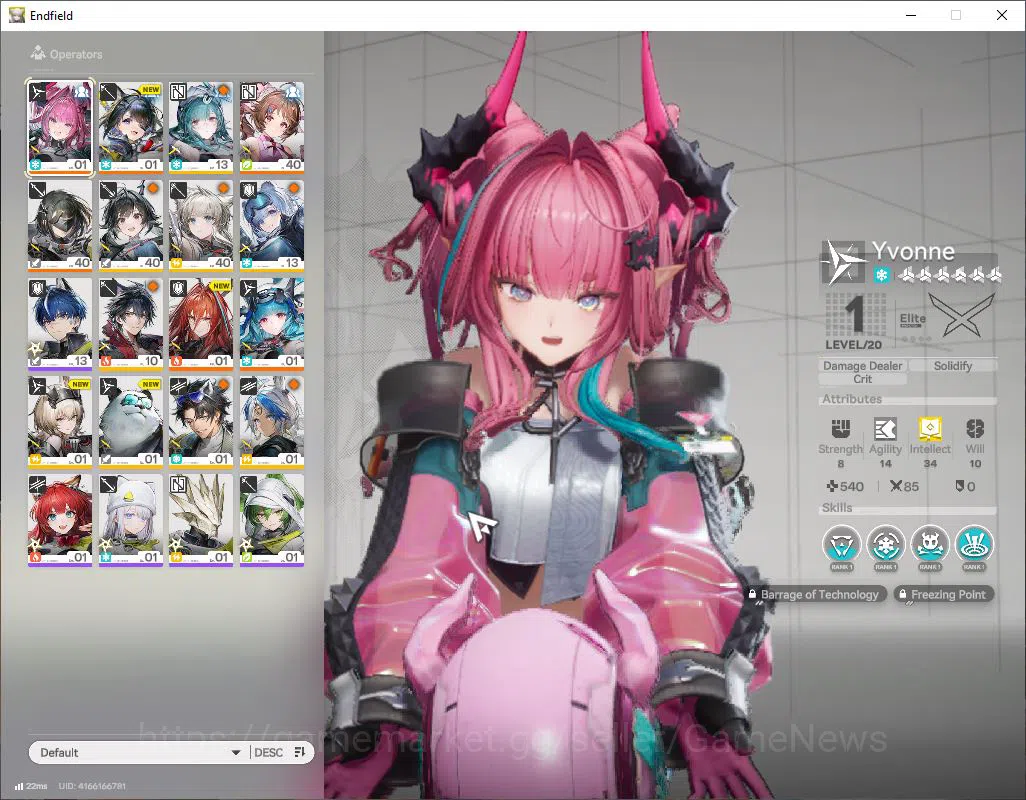Click the Crit tag
Screen dimensions: 1026x800
(x=862, y=379)
